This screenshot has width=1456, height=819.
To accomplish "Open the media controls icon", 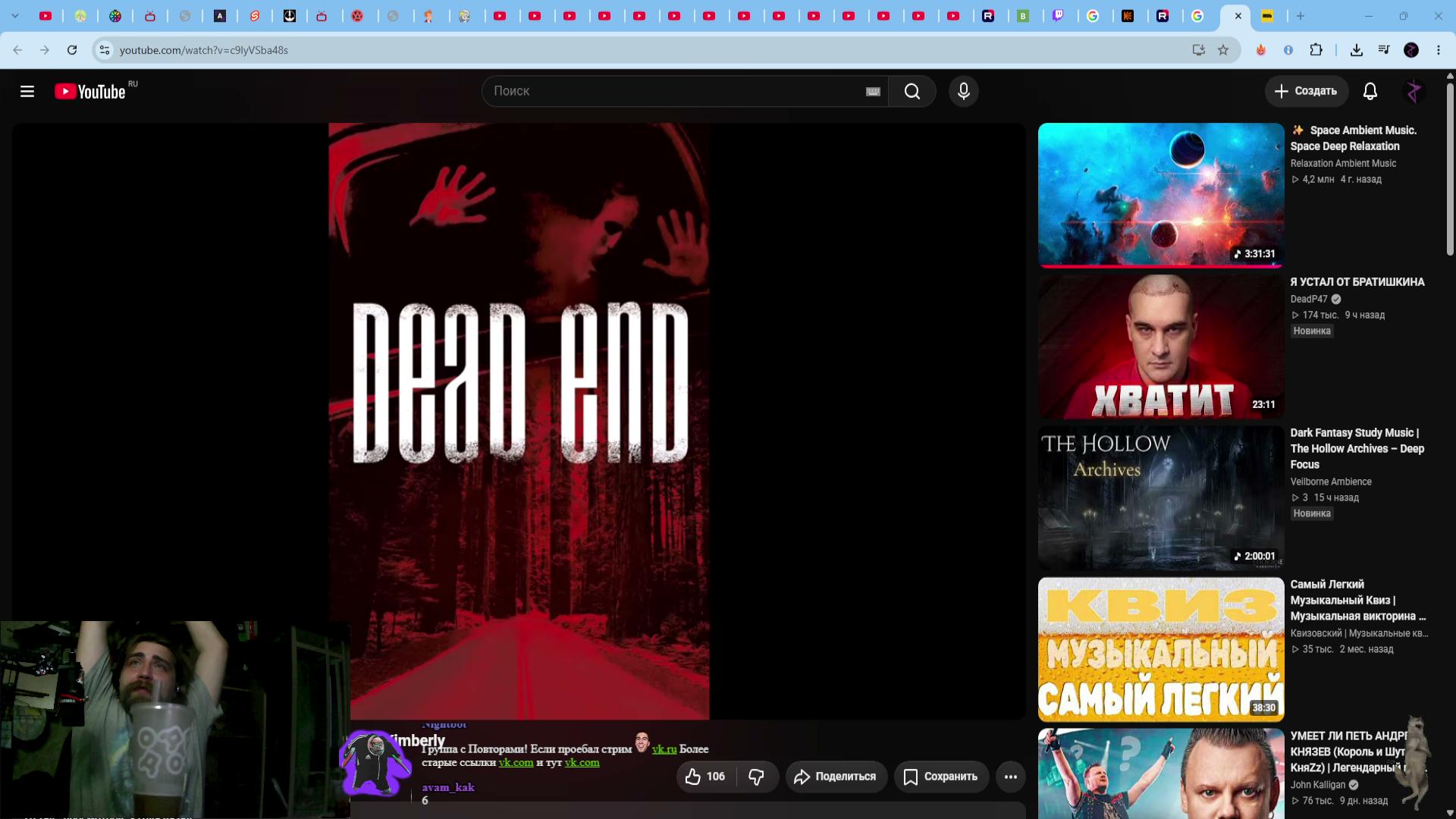I will [1384, 50].
